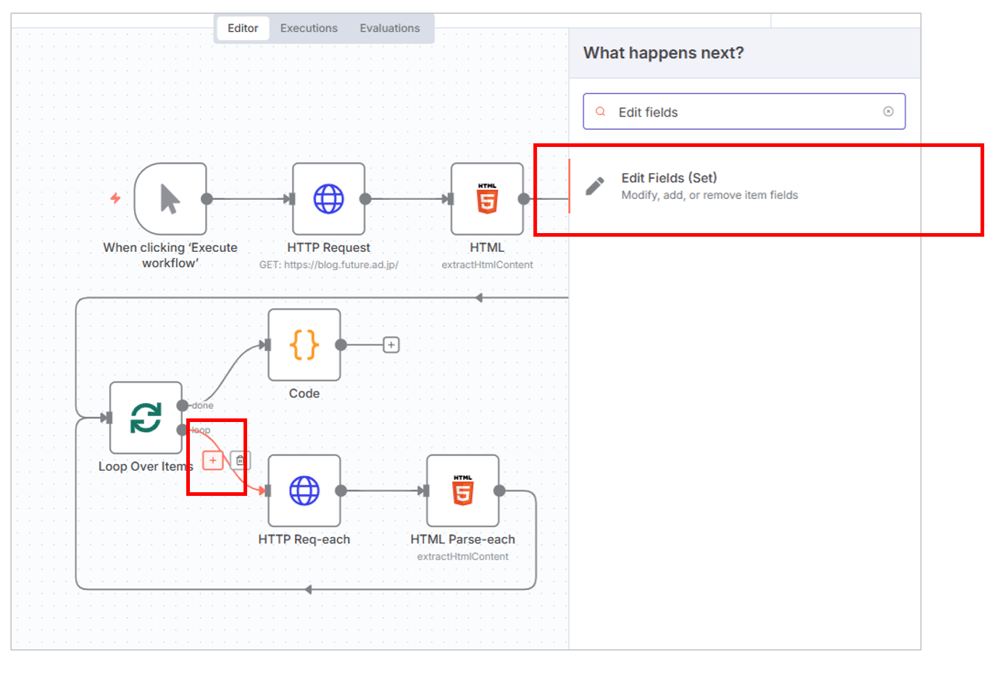Click the lightning bolt trigger indicator
Viewport: 1000px width, 679px height.
coord(115,199)
